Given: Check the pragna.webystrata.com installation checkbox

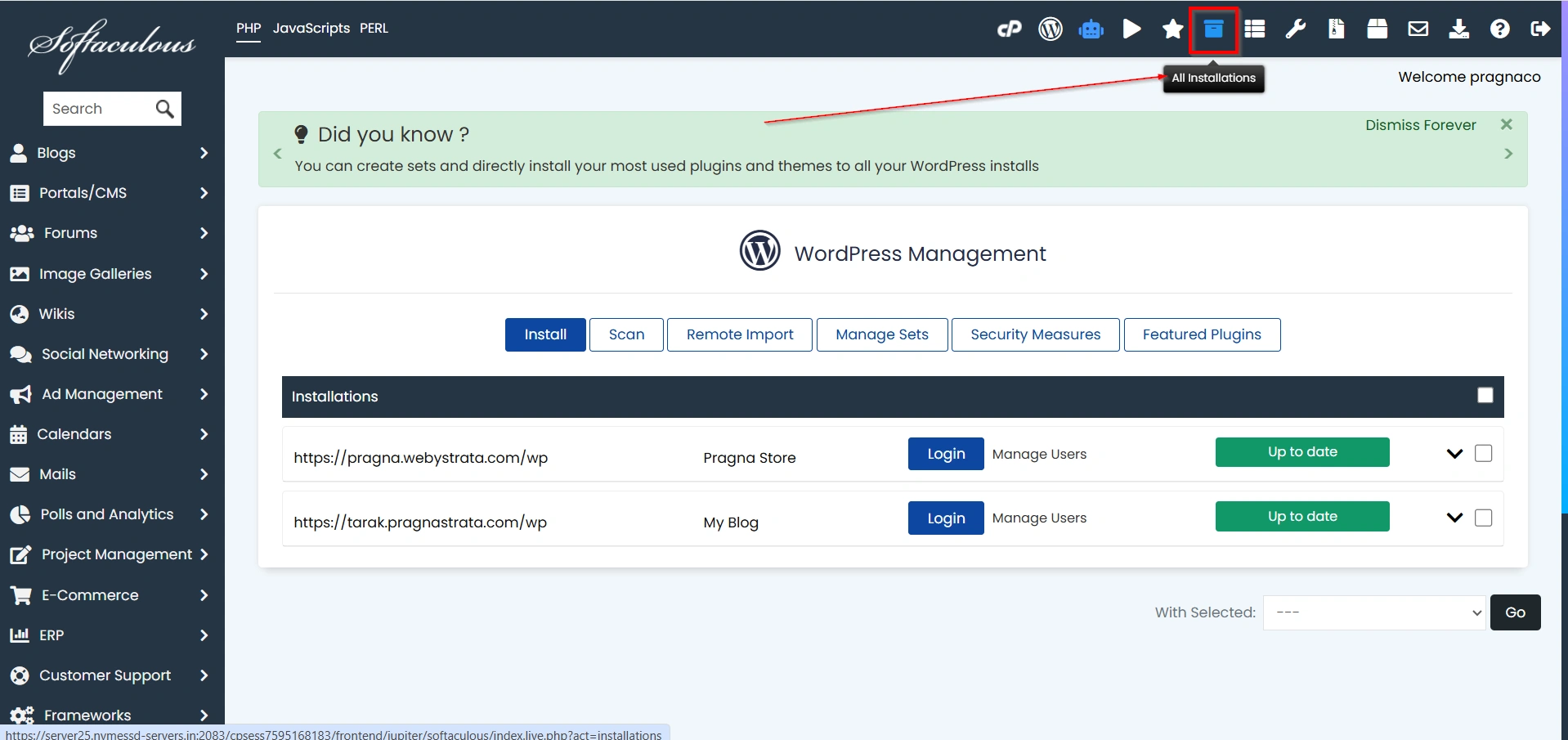Looking at the screenshot, I should [1484, 453].
